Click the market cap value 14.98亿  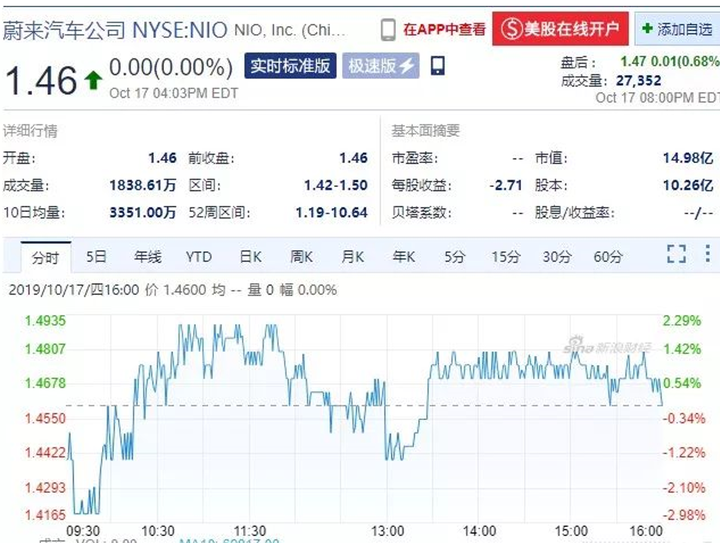click(x=688, y=158)
